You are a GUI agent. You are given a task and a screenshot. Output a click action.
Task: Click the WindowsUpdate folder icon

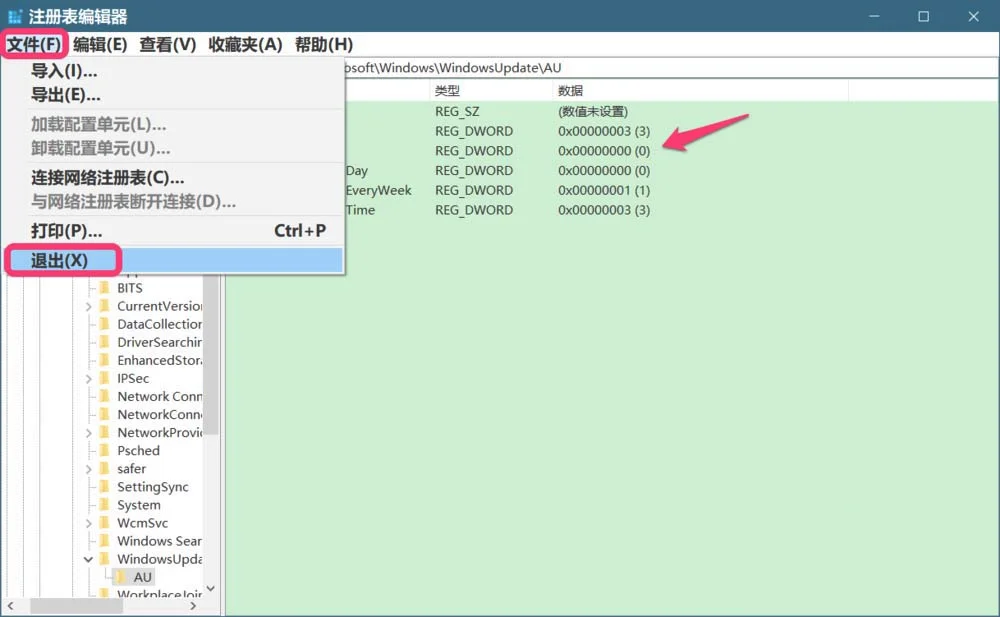click(x=105, y=559)
